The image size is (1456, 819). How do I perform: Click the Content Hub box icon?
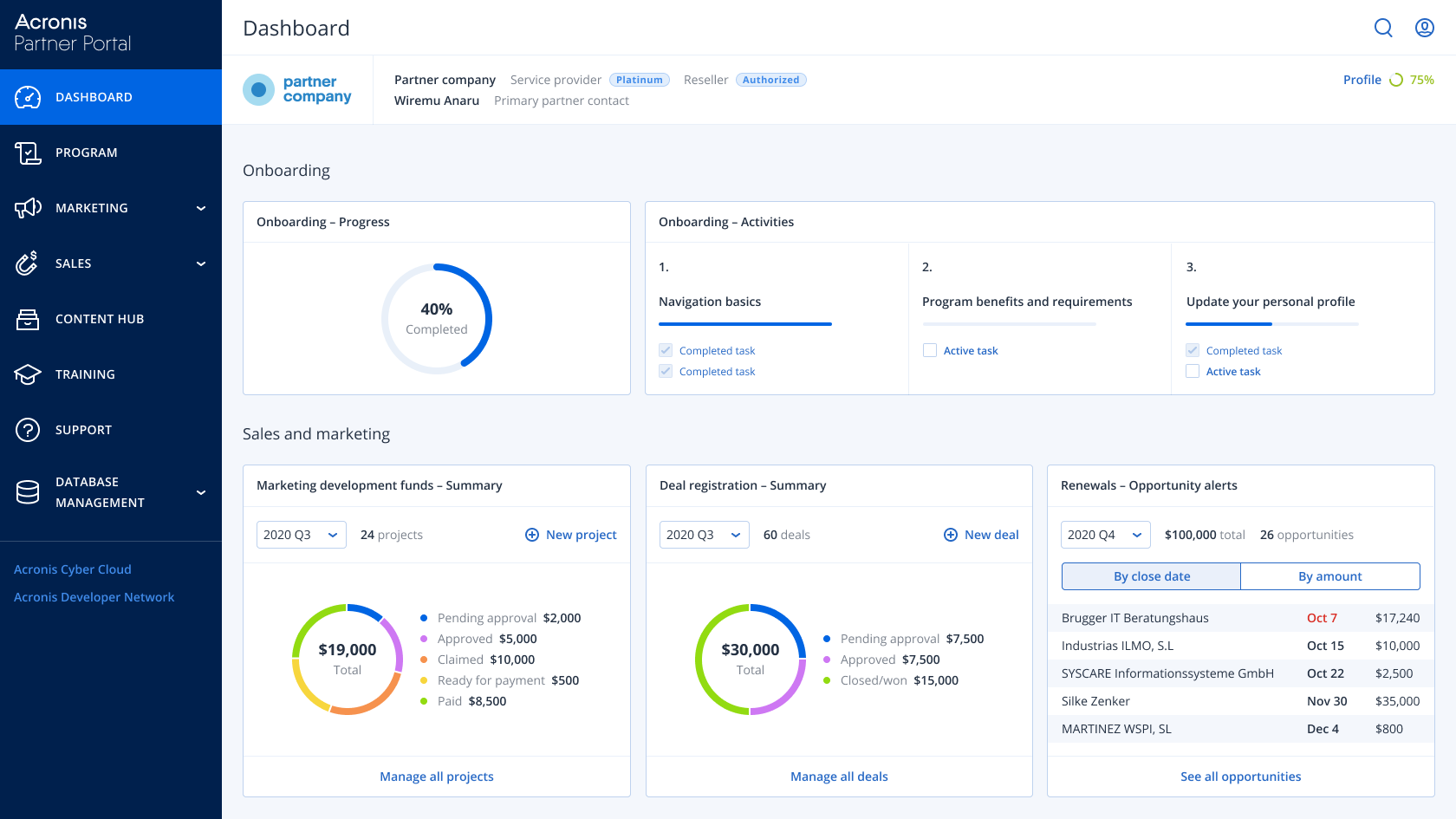click(28, 319)
